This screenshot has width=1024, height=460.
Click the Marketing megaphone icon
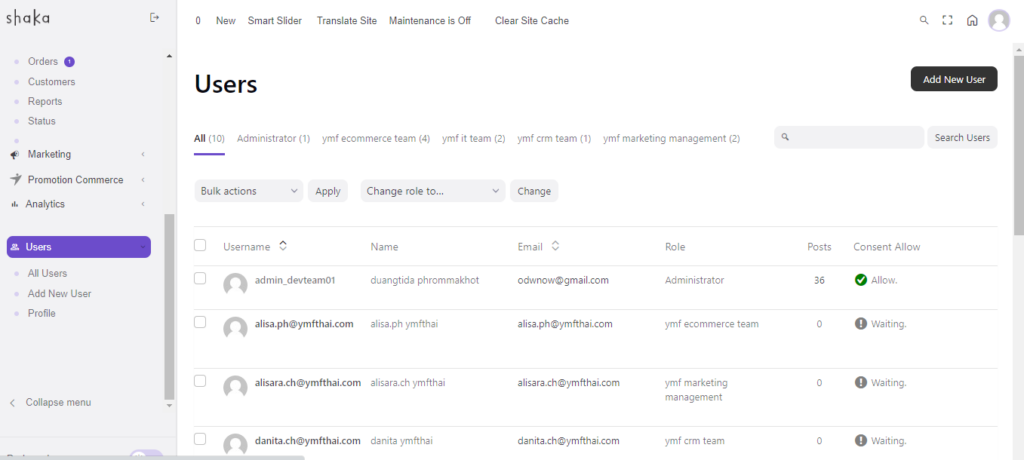click(15, 155)
